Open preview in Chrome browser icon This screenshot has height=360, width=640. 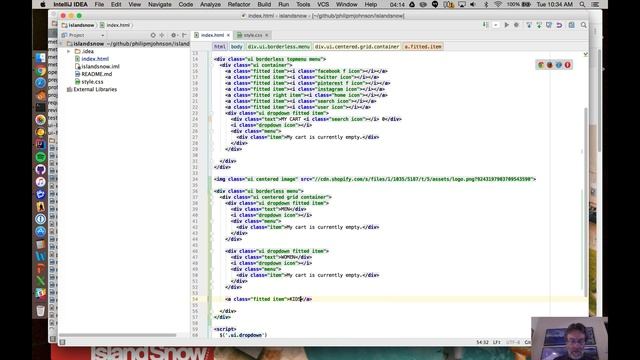(541, 65)
